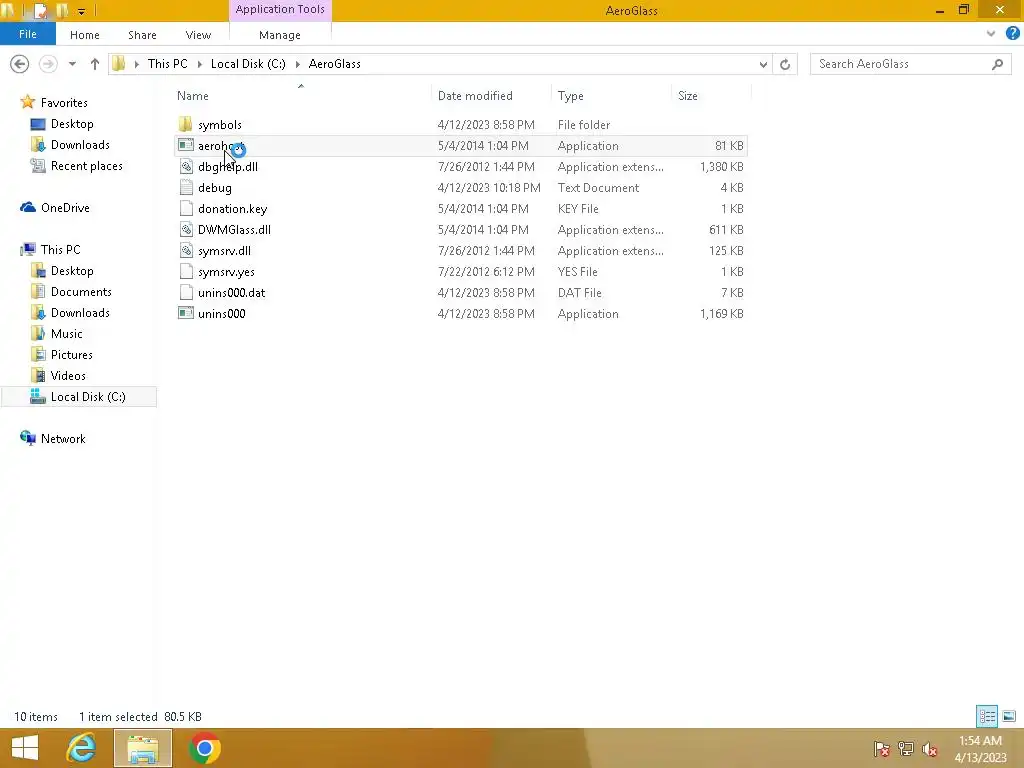Open Music under This PC

67,334
